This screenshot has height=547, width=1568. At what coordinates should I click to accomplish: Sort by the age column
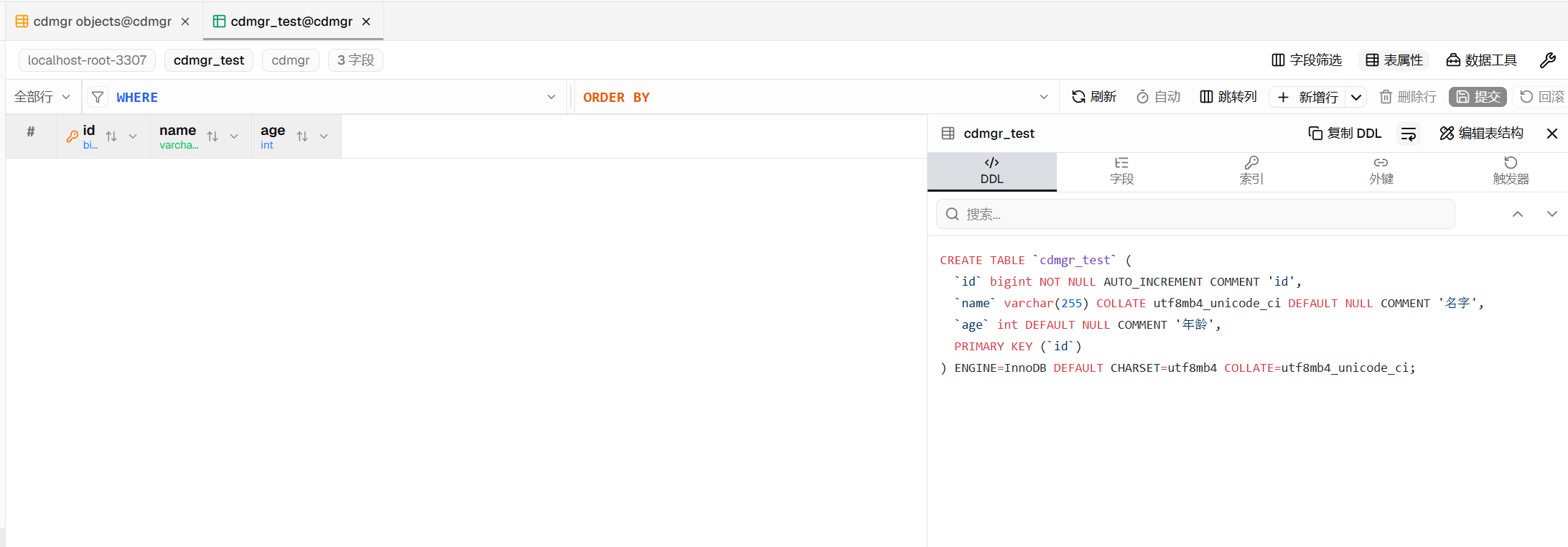(x=302, y=136)
